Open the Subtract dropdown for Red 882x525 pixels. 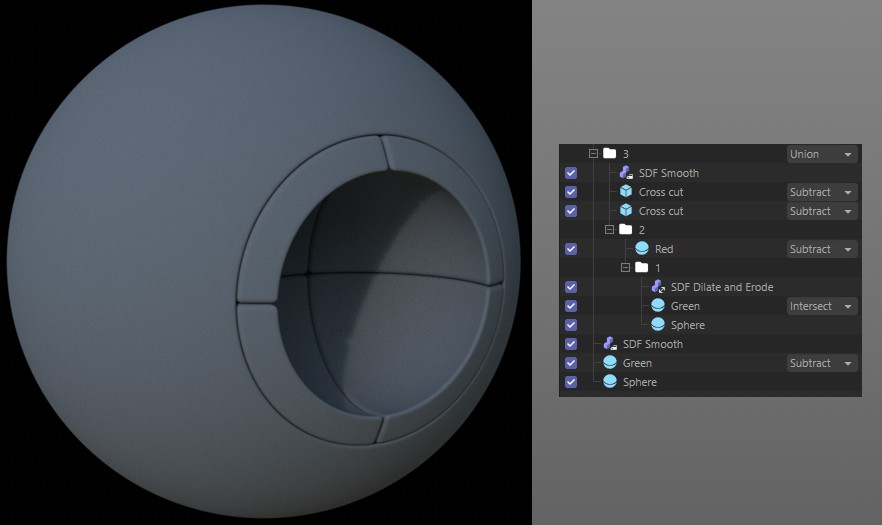pyautogui.click(x=822, y=249)
